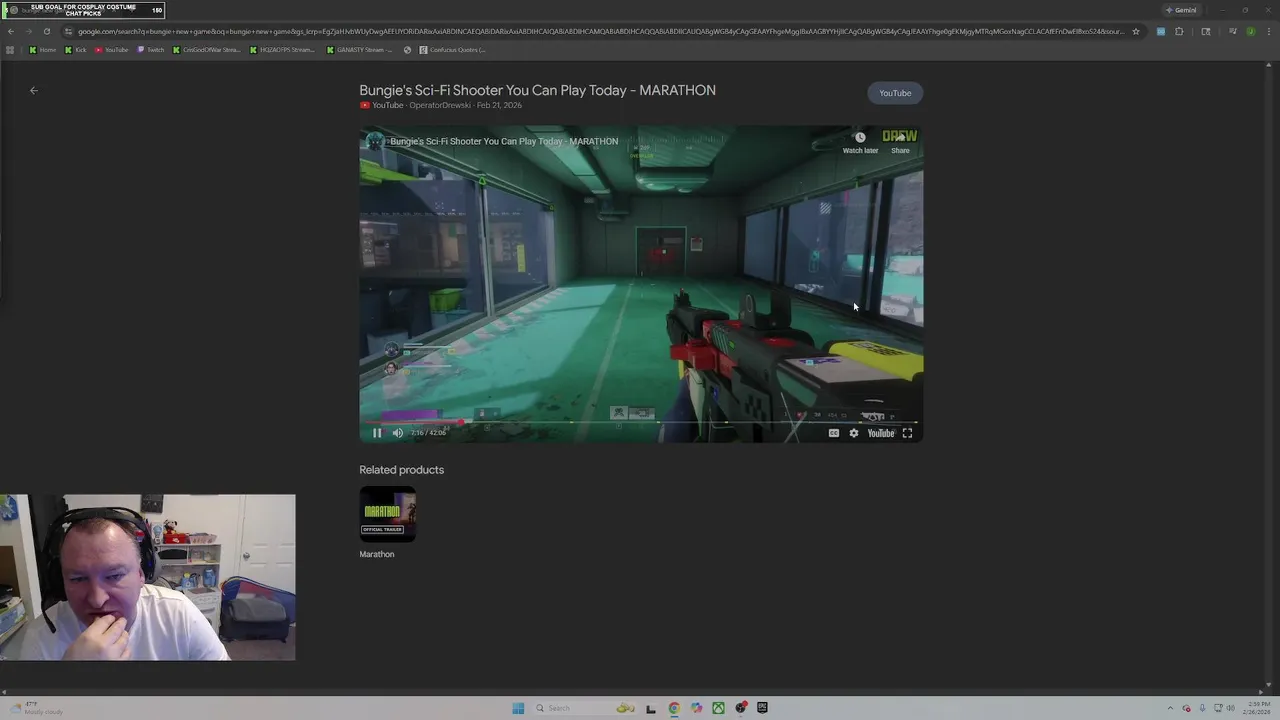Open the Windows Start menu
The height and width of the screenshot is (720, 1280).
click(518, 708)
